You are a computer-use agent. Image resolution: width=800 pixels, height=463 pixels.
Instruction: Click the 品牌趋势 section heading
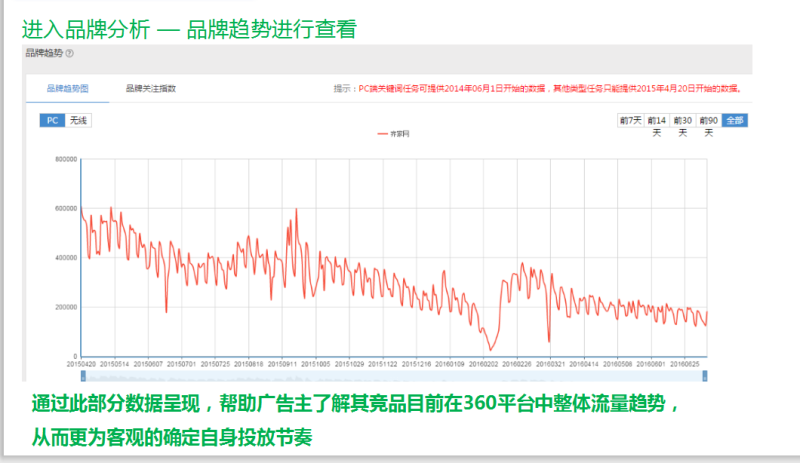point(44,54)
